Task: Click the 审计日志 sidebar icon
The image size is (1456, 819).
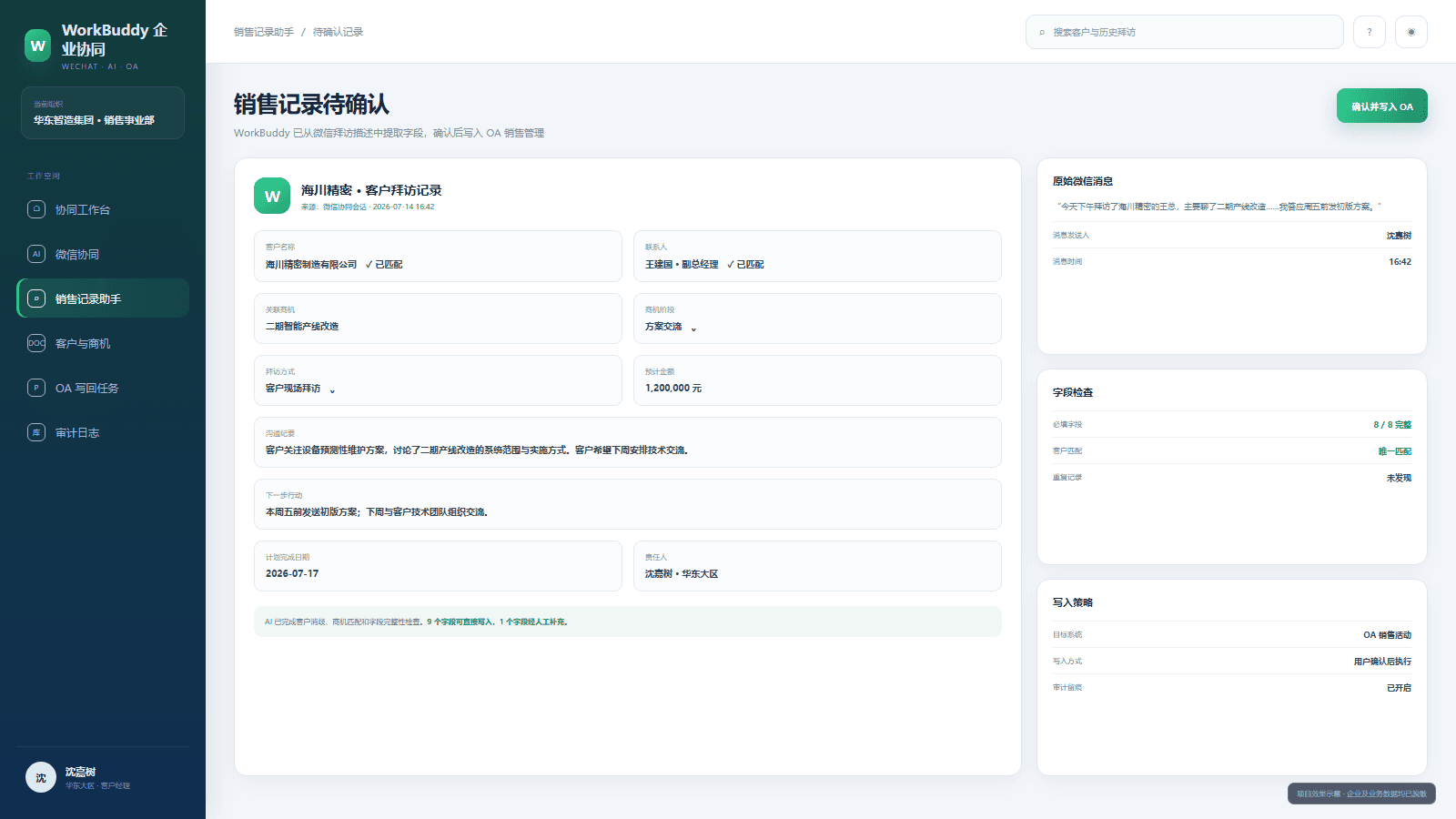Action: 36,432
